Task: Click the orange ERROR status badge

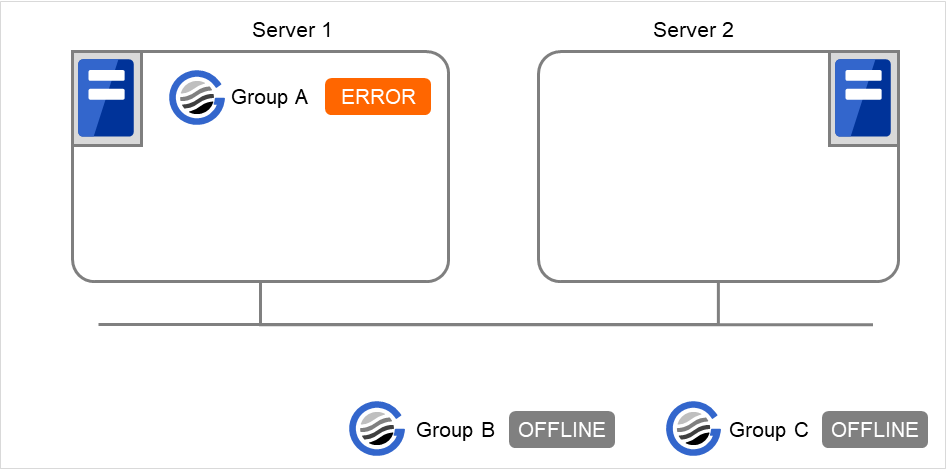Action: pos(378,97)
